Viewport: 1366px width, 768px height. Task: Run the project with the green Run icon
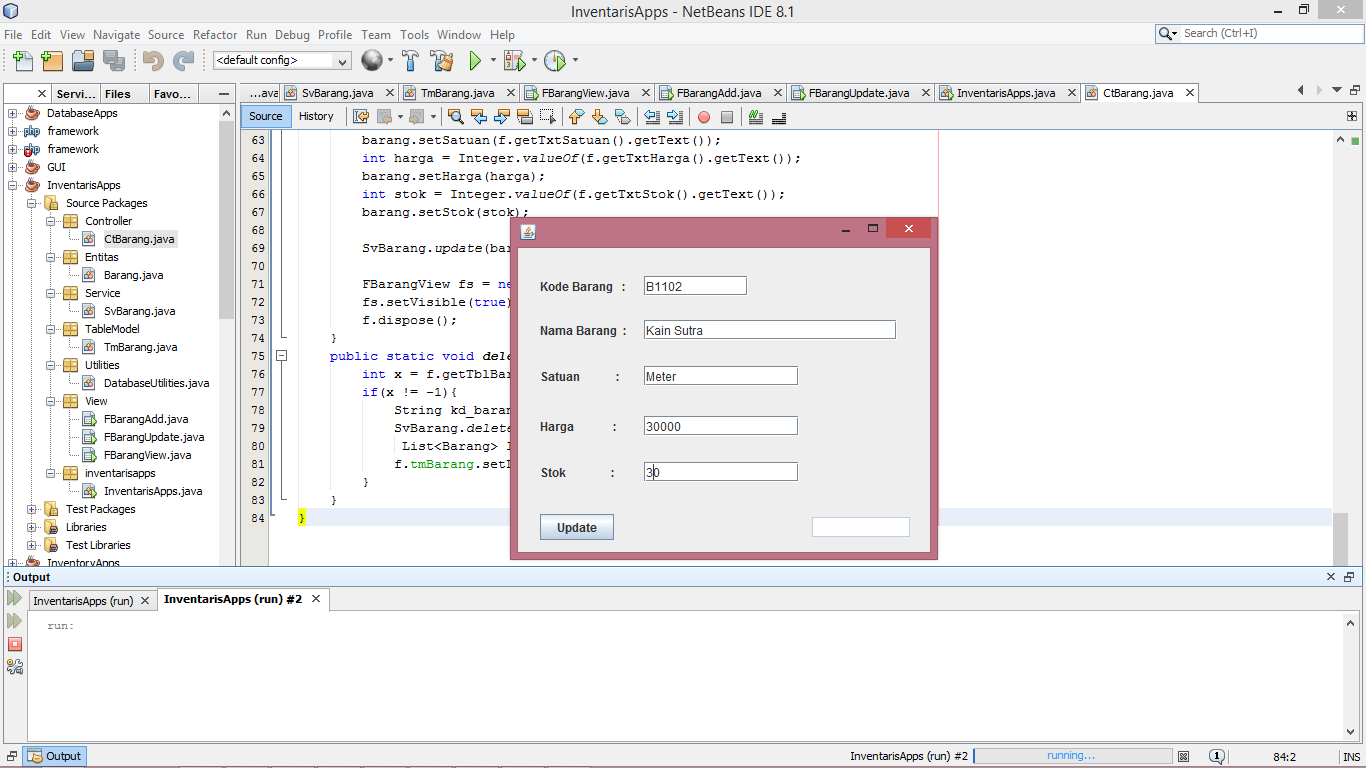tap(477, 60)
